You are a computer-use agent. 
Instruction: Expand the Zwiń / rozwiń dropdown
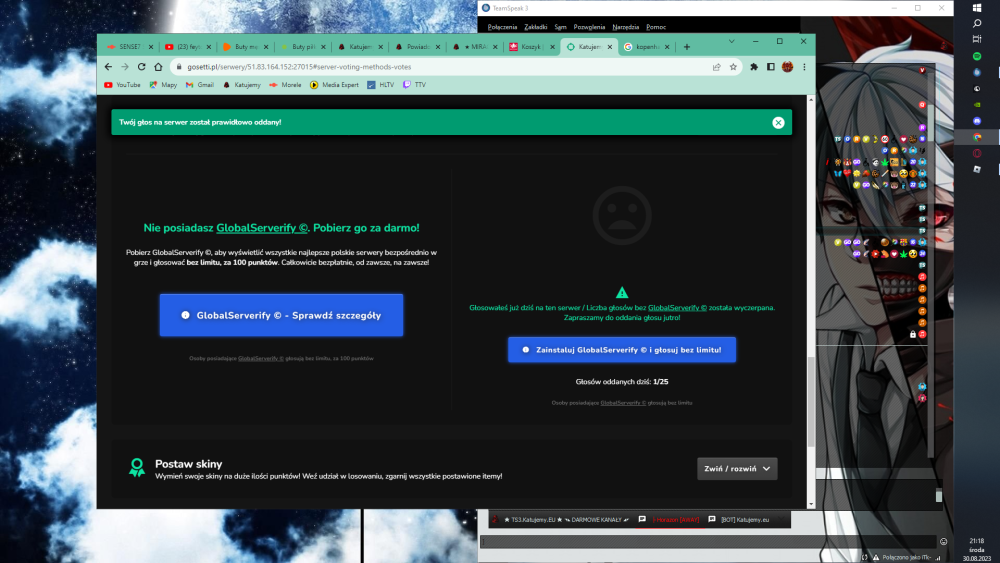coord(737,469)
